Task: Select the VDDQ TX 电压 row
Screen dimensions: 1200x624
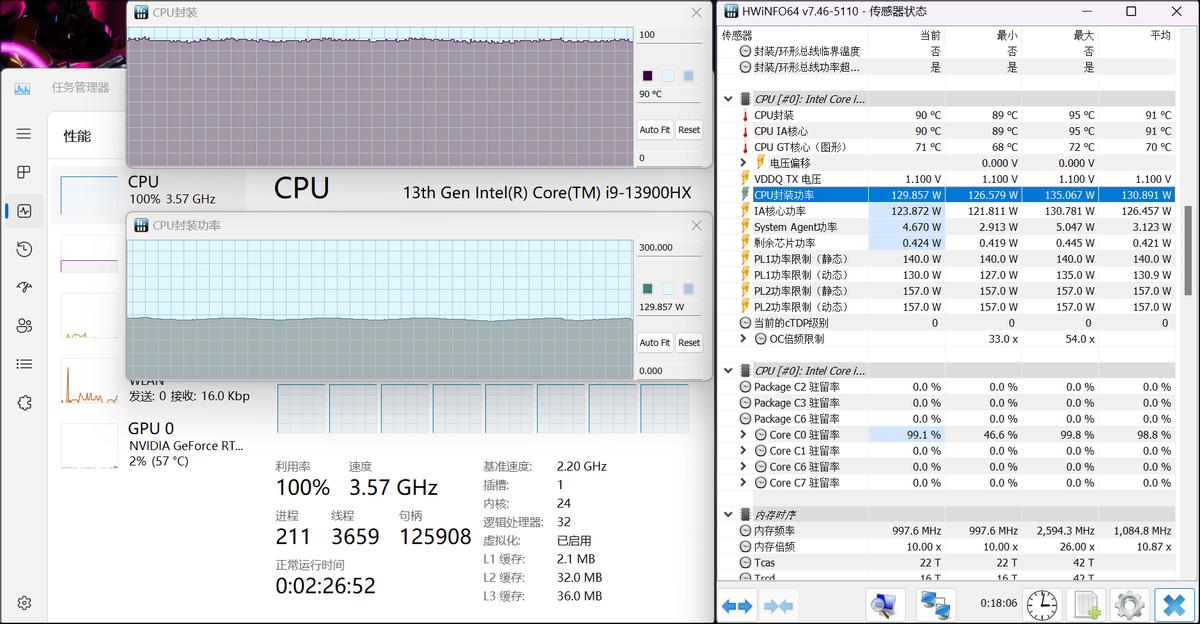Action: (x=947, y=179)
